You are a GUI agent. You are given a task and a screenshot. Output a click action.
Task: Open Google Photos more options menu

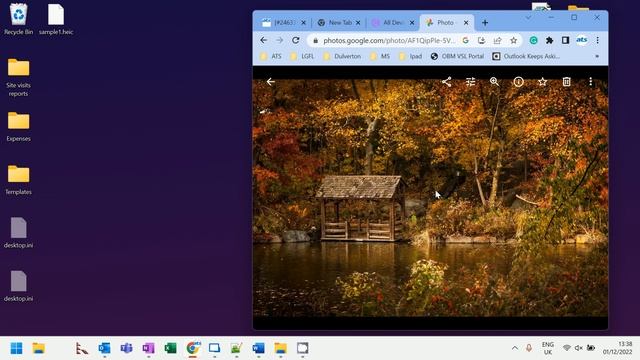591,82
